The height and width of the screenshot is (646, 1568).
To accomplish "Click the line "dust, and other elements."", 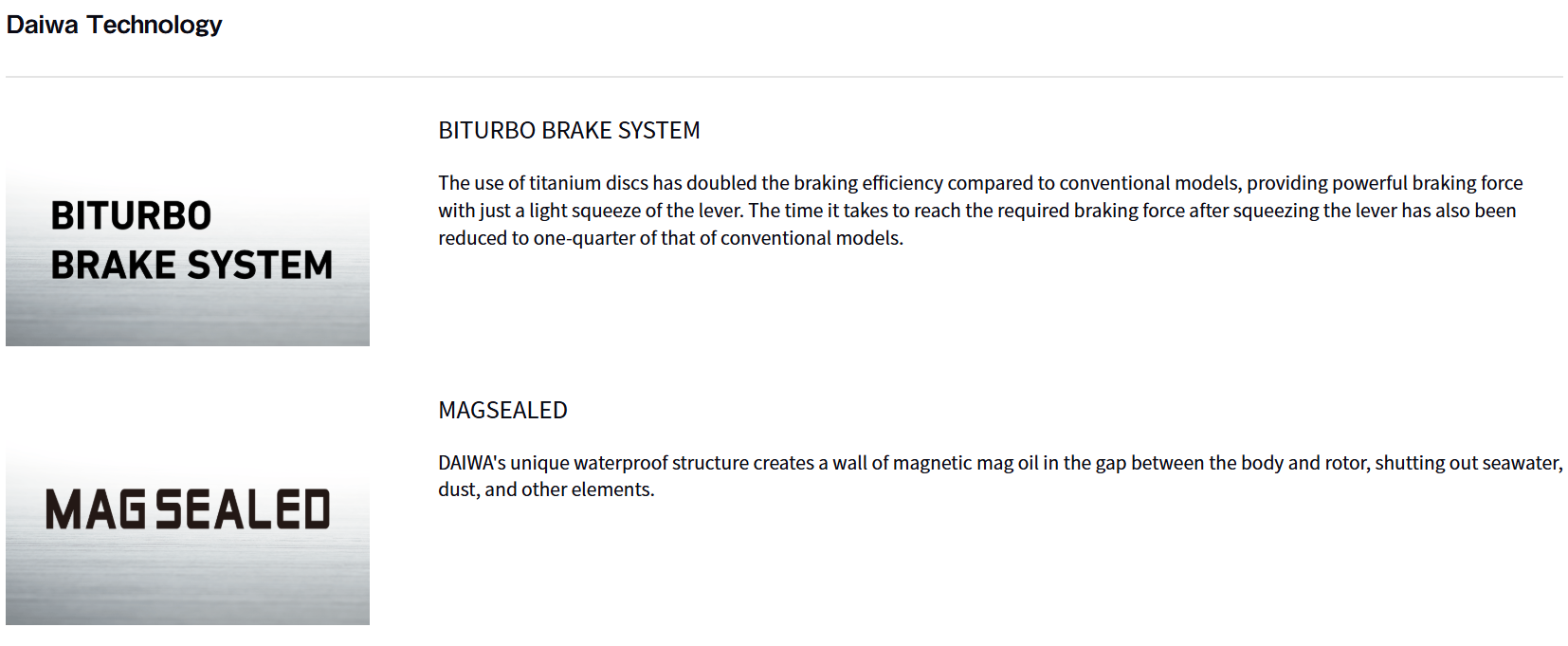I will pos(546,489).
